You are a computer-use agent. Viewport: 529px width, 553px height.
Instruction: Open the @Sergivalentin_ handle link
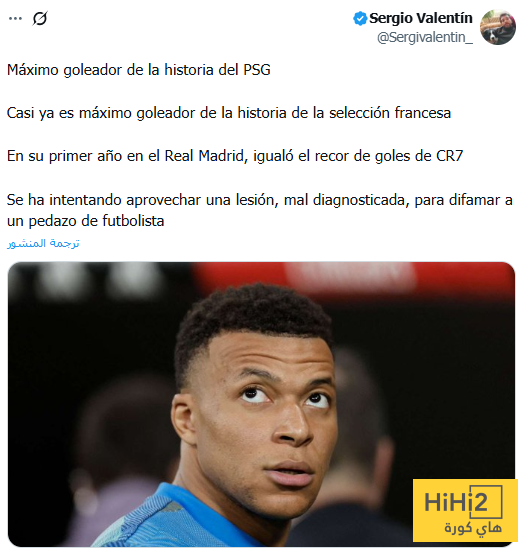[x=425, y=37]
